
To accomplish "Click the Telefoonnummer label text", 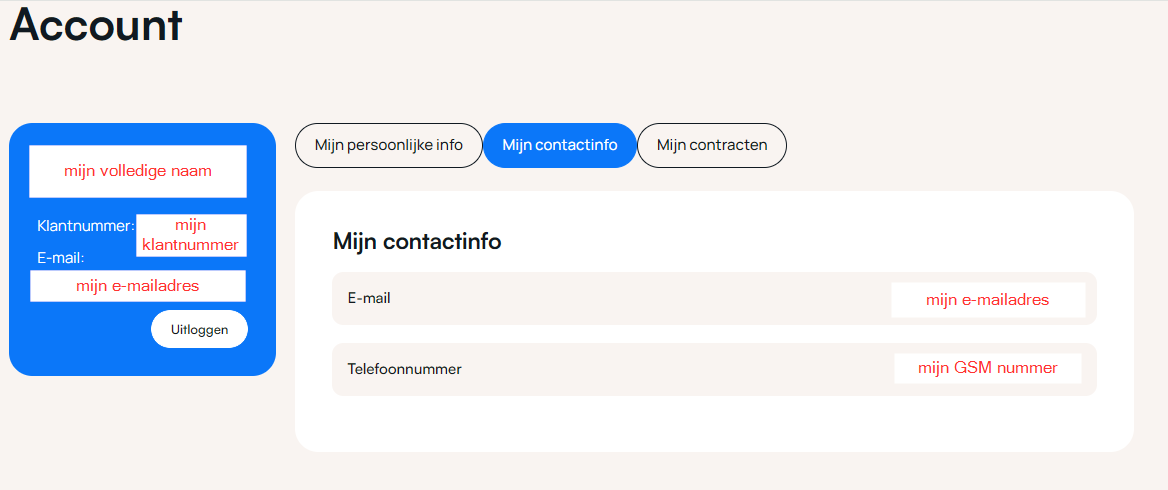I will (404, 369).
